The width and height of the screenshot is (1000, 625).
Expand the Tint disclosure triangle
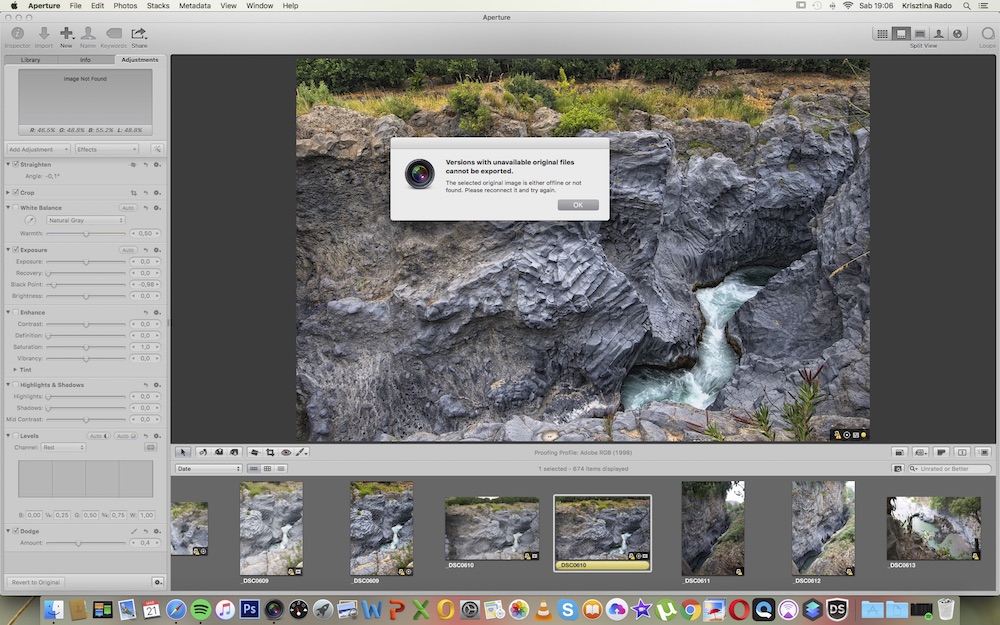tap(15, 369)
